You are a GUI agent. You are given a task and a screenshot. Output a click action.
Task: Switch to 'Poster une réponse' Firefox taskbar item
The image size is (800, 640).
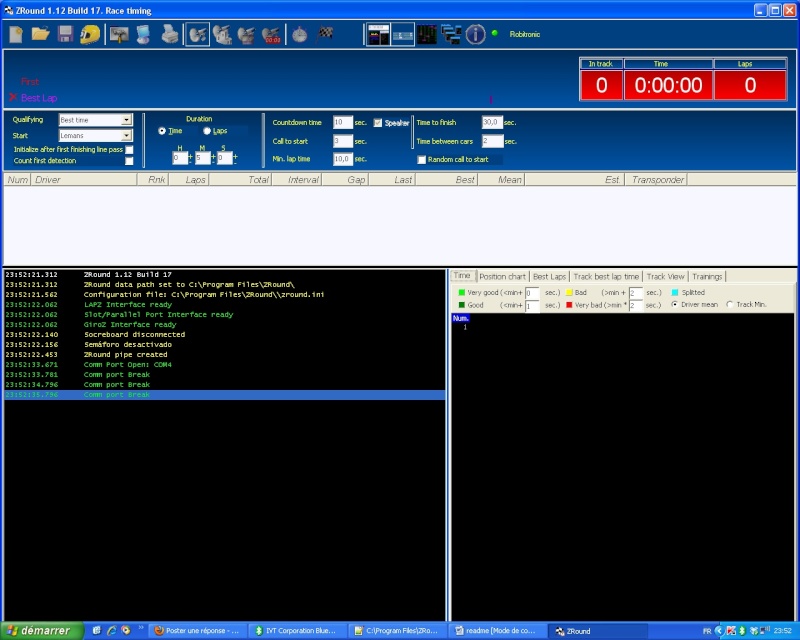click(x=198, y=631)
